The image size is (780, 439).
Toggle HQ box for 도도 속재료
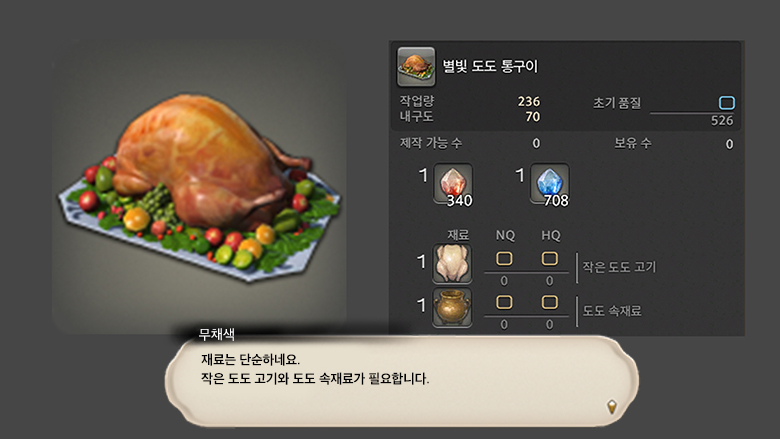(x=550, y=302)
